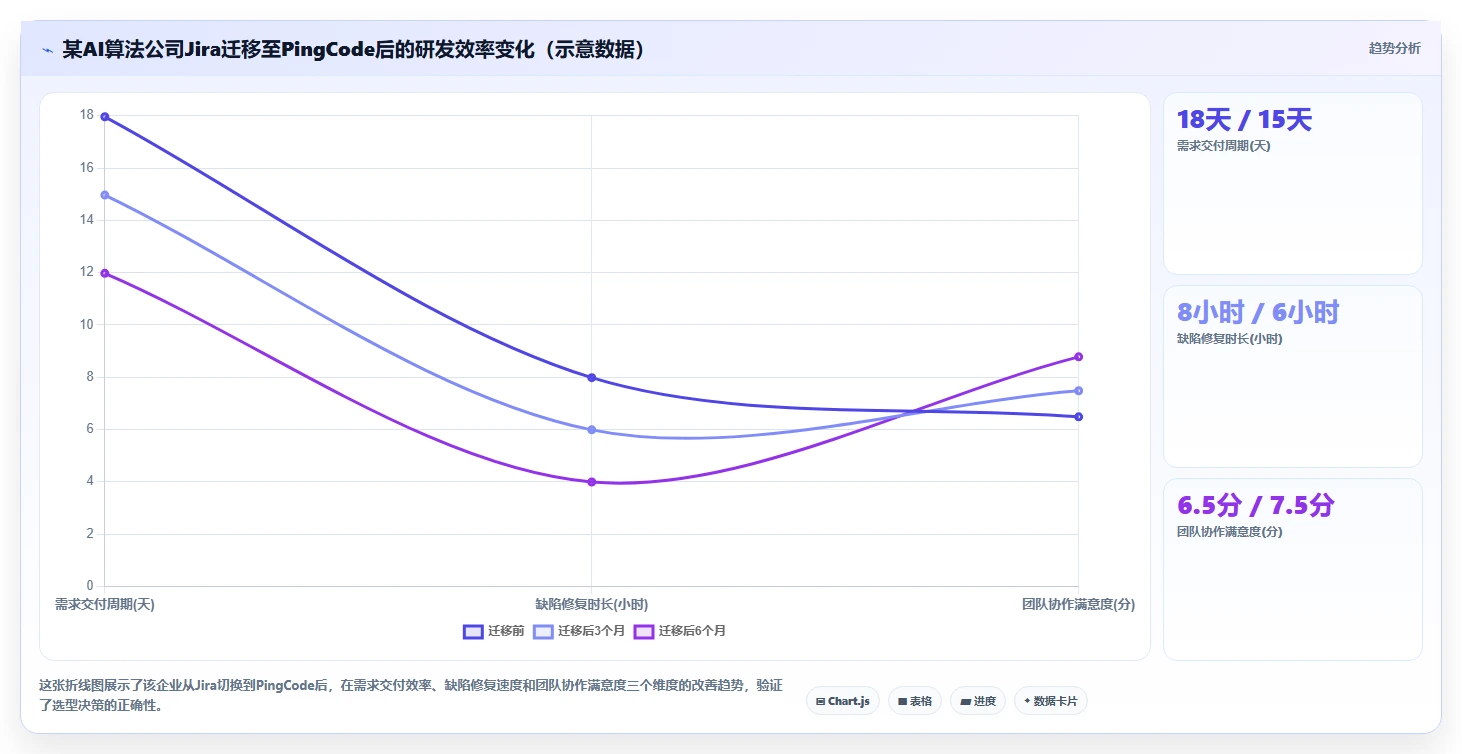Click the lightning icon beside the title

[47, 50]
